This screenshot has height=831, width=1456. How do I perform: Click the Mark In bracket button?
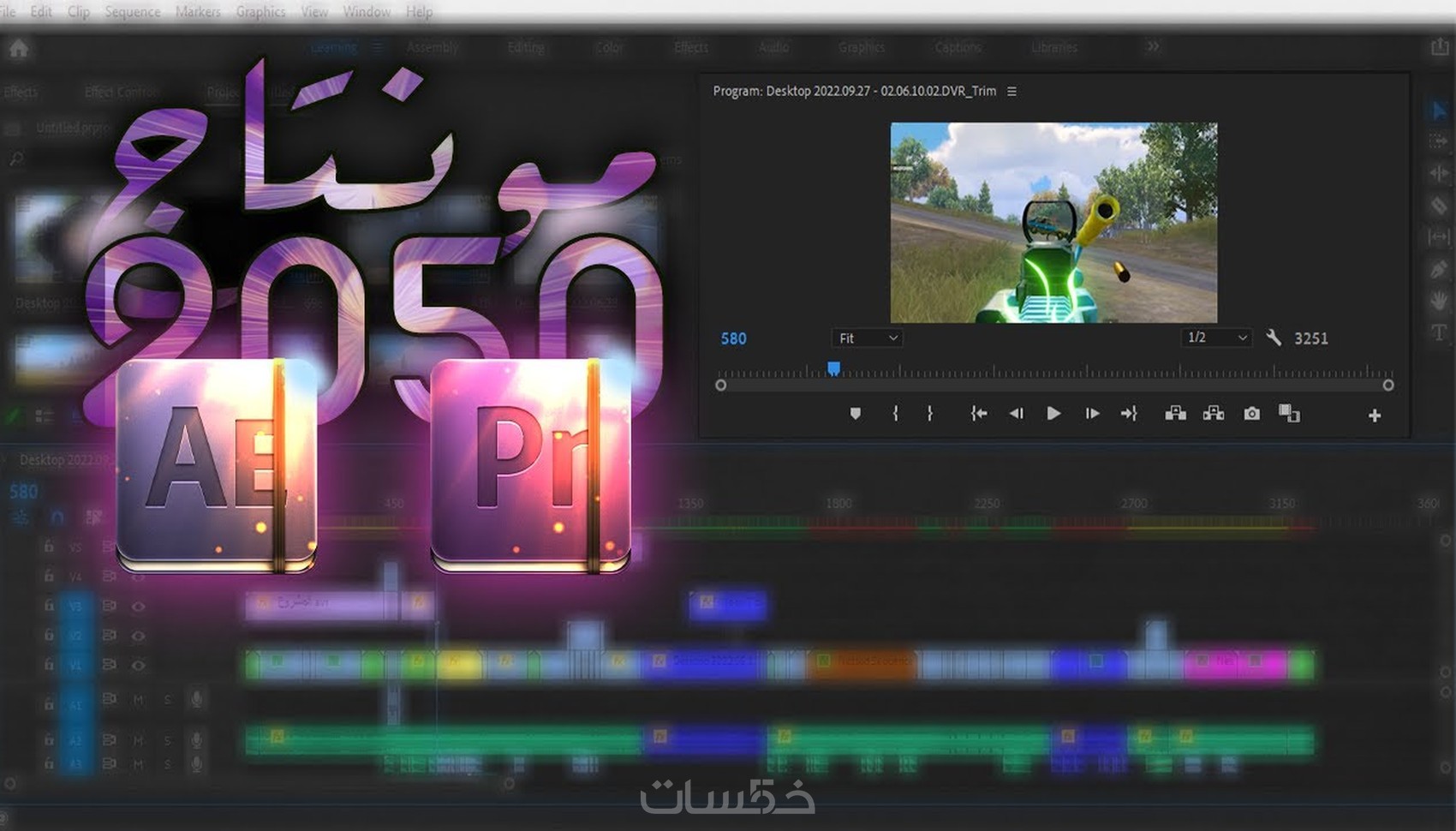[x=896, y=414]
